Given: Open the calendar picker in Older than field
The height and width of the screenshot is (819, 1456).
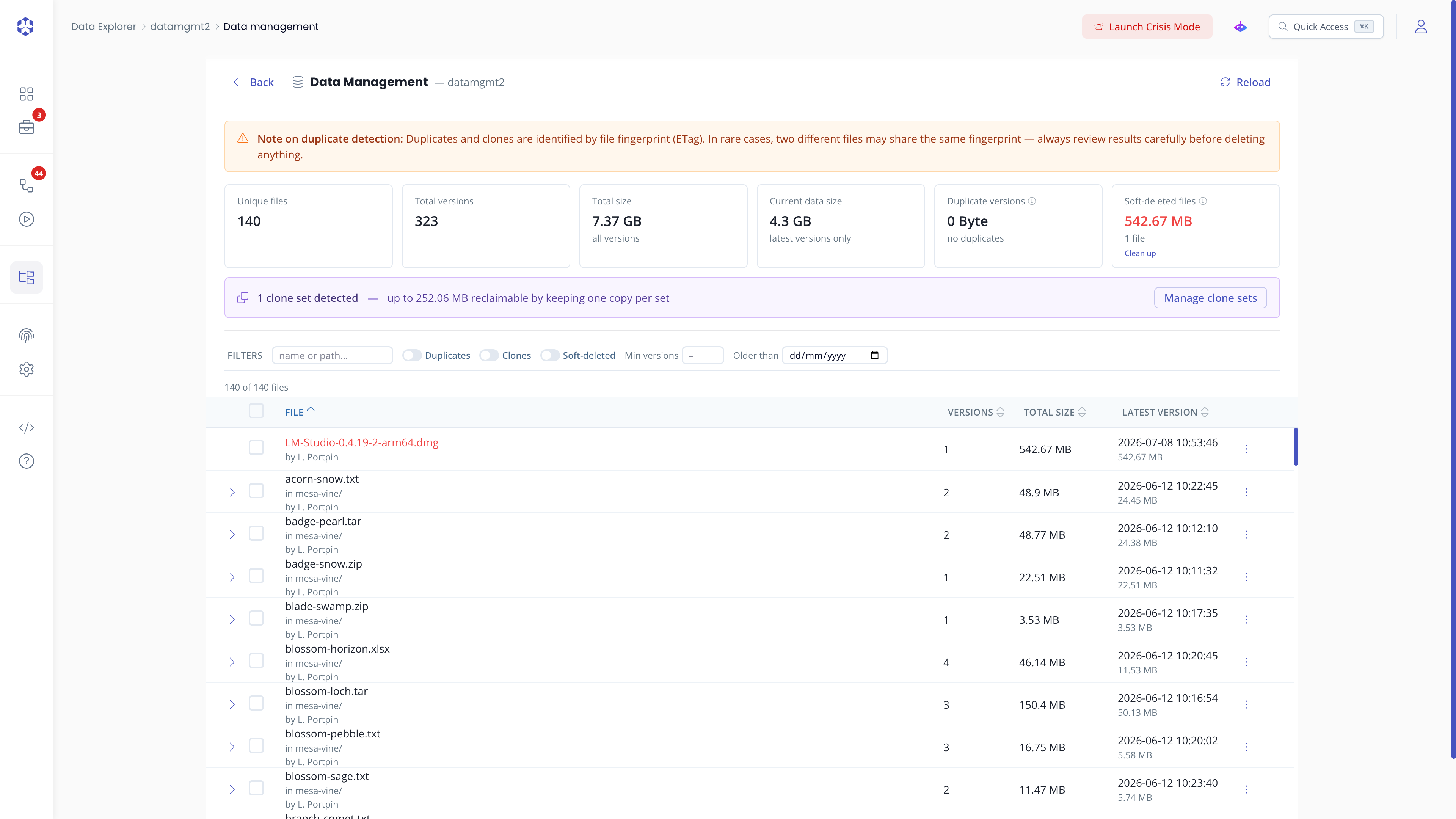Looking at the screenshot, I should (874, 356).
